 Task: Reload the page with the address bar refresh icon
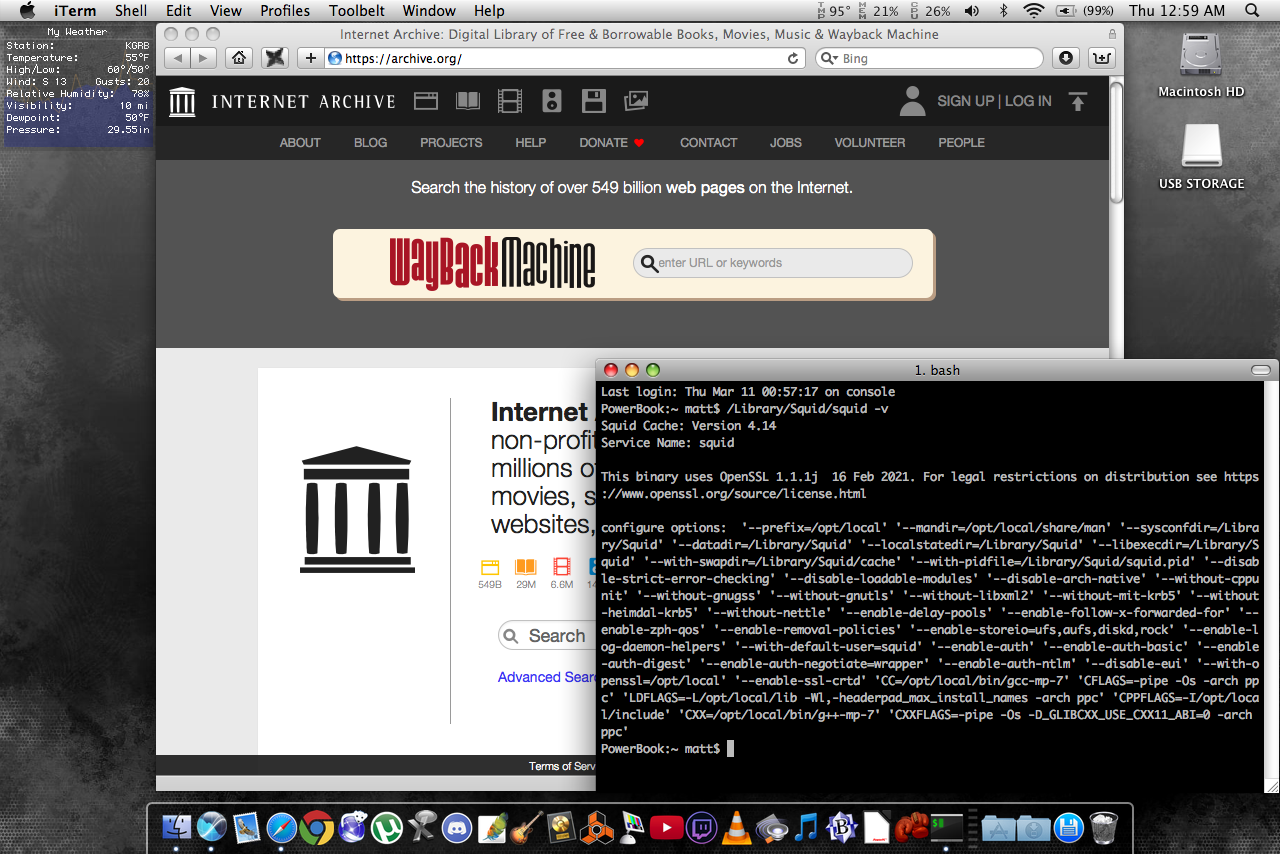[x=793, y=58]
